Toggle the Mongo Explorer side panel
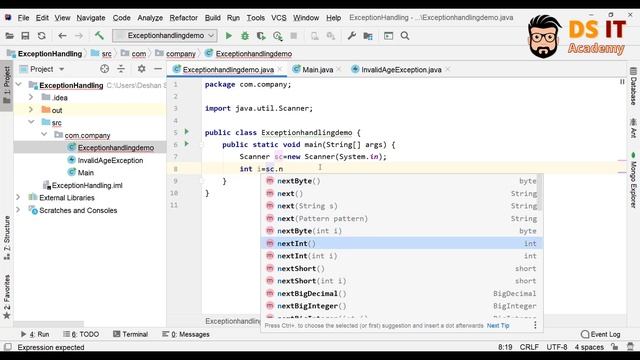The height and width of the screenshot is (360, 640). 633,180
